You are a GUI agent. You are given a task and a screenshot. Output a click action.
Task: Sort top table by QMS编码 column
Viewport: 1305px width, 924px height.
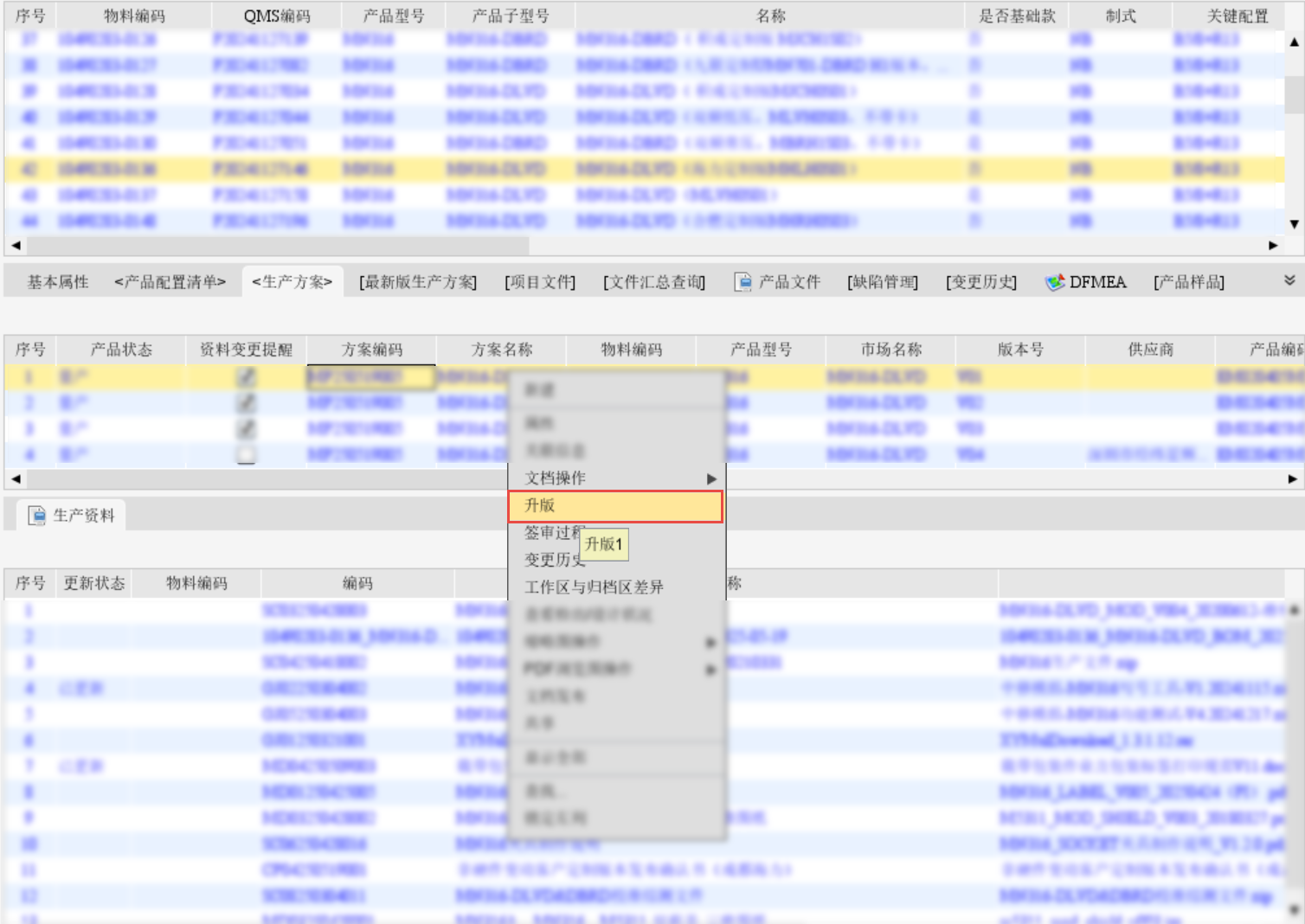(277, 16)
